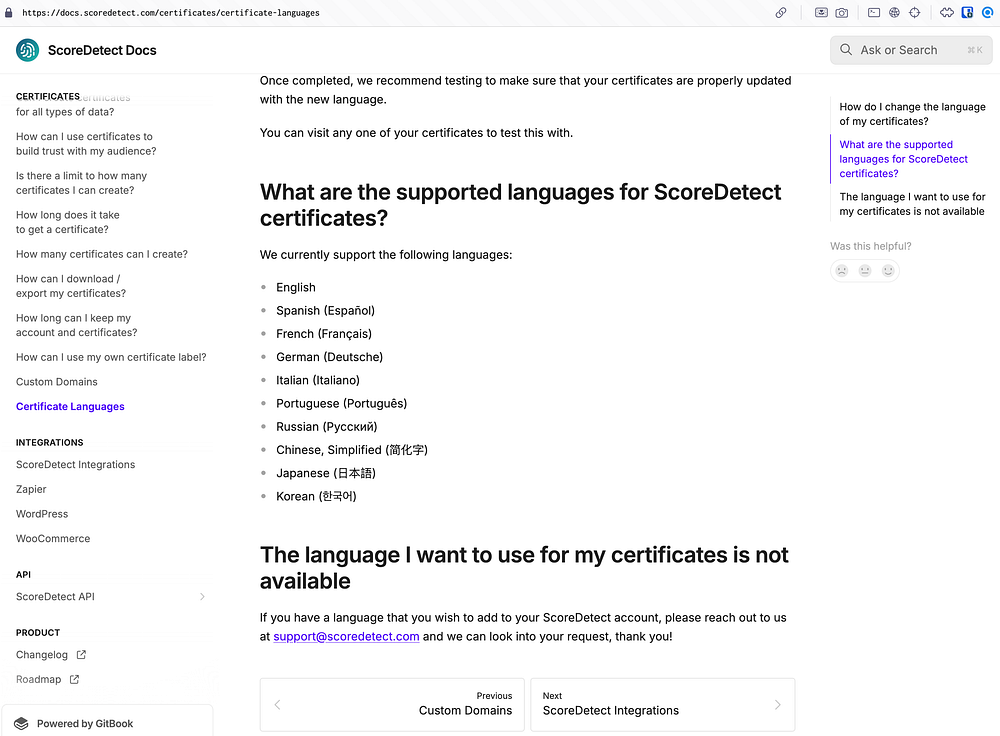Open 'Is there a limit to how many certificates' page
Screen dimensions: 1000x736
click(82, 183)
